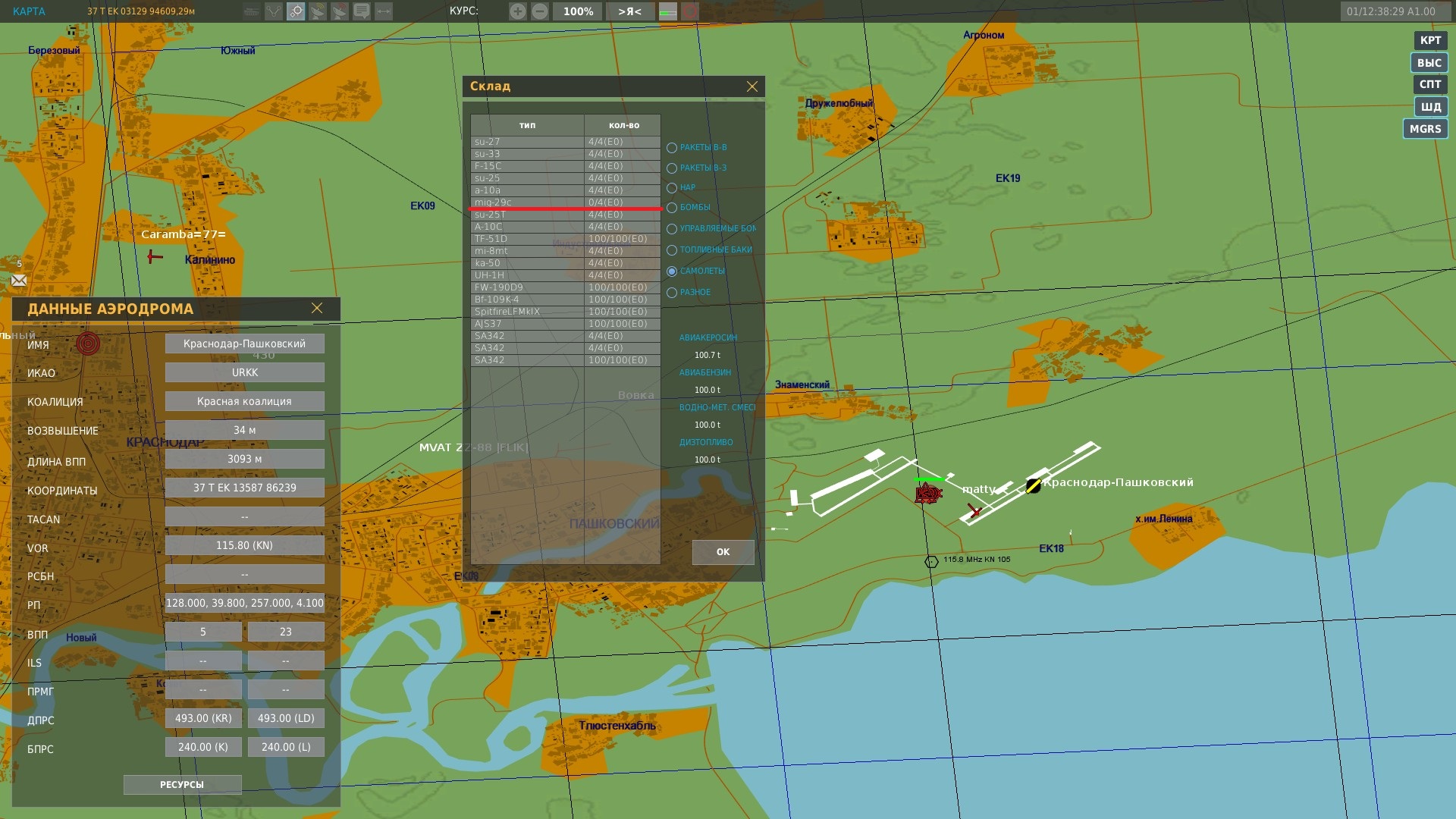Viewport: 1456px width, 819px height.
Task: Click the ВПП runway 23 field
Action: [x=286, y=632]
